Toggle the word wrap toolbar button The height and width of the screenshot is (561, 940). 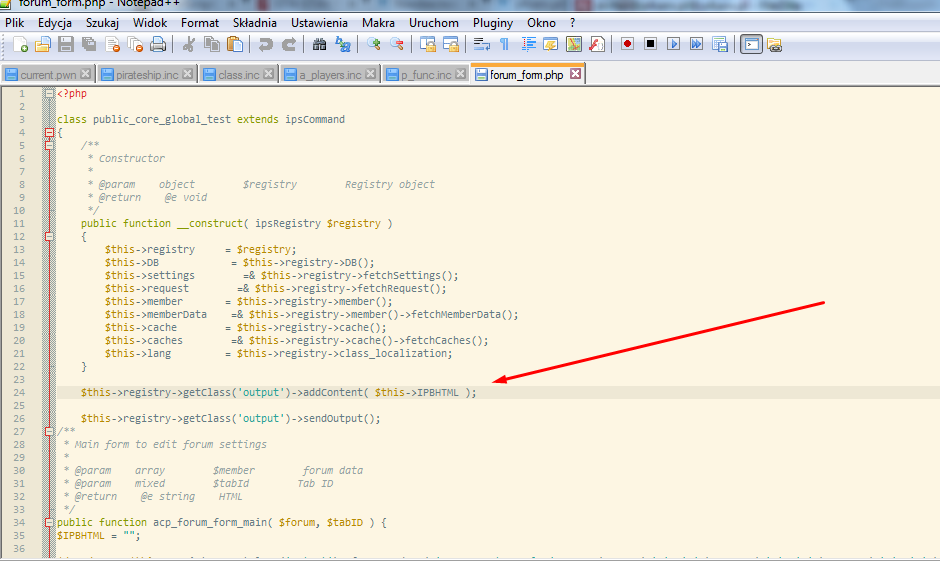pyautogui.click(x=481, y=44)
